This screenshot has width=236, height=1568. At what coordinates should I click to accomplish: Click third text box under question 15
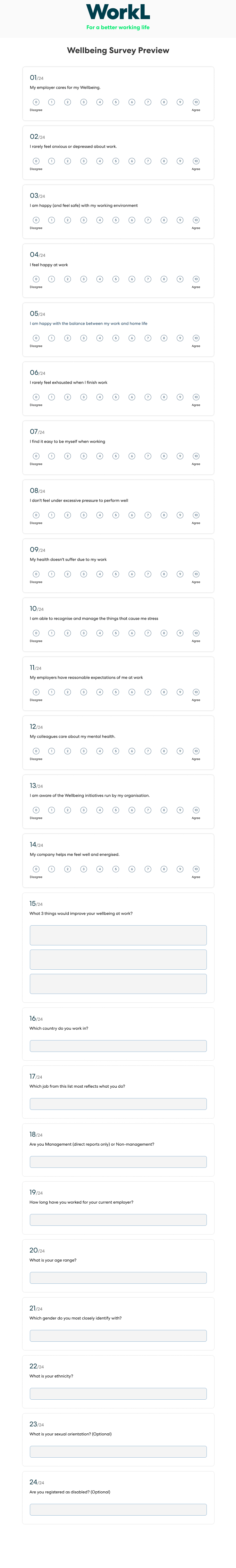pos(118,984)
